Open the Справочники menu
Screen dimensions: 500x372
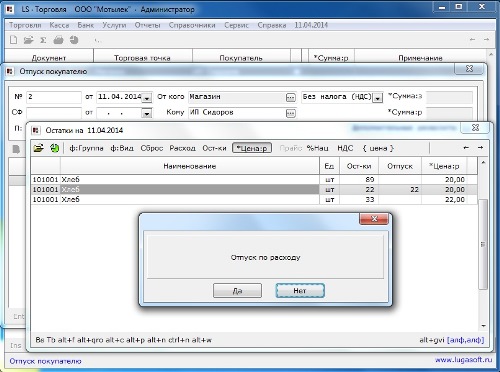[192, 25]
